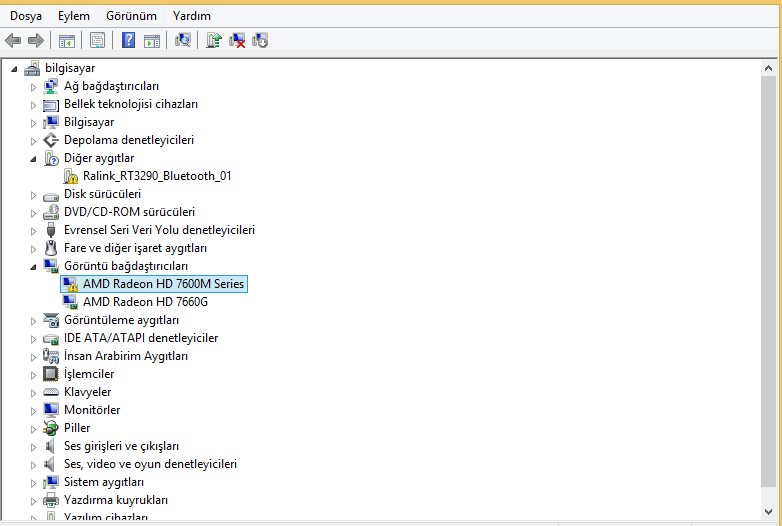The width and height of the screenshot is (782, 526).
Task: Expand Disk sürücüleri category
Action: click(33, 195)
